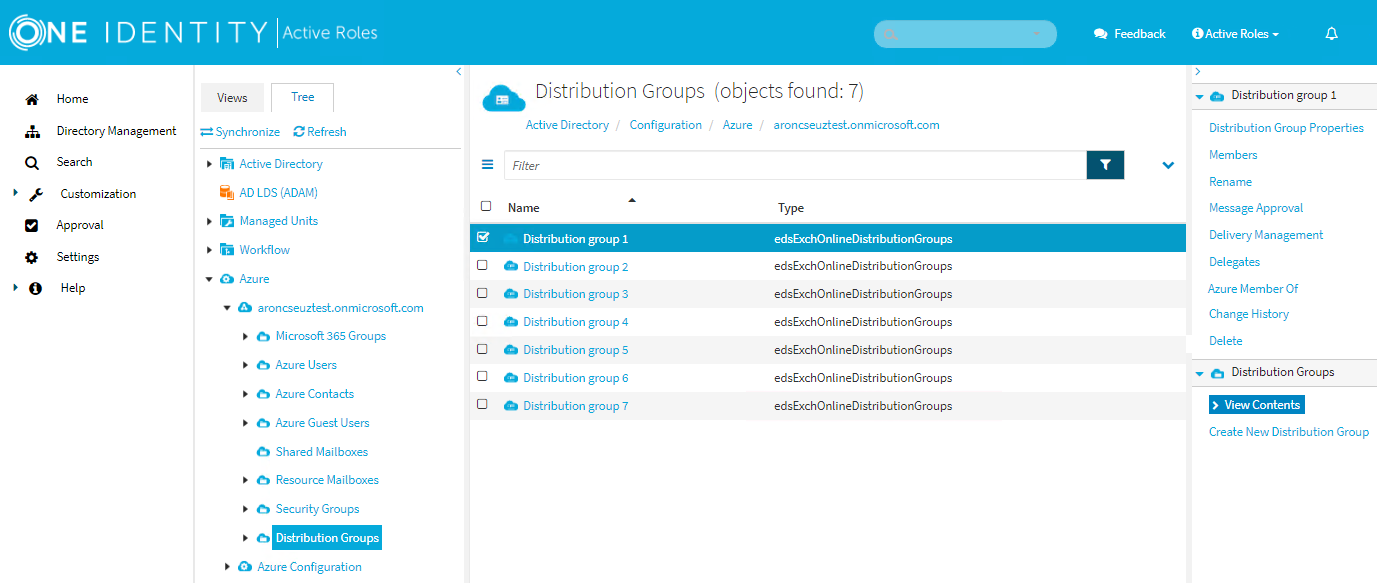
Task: Expand the Azure Users node
Action: [x=246, y=365]
